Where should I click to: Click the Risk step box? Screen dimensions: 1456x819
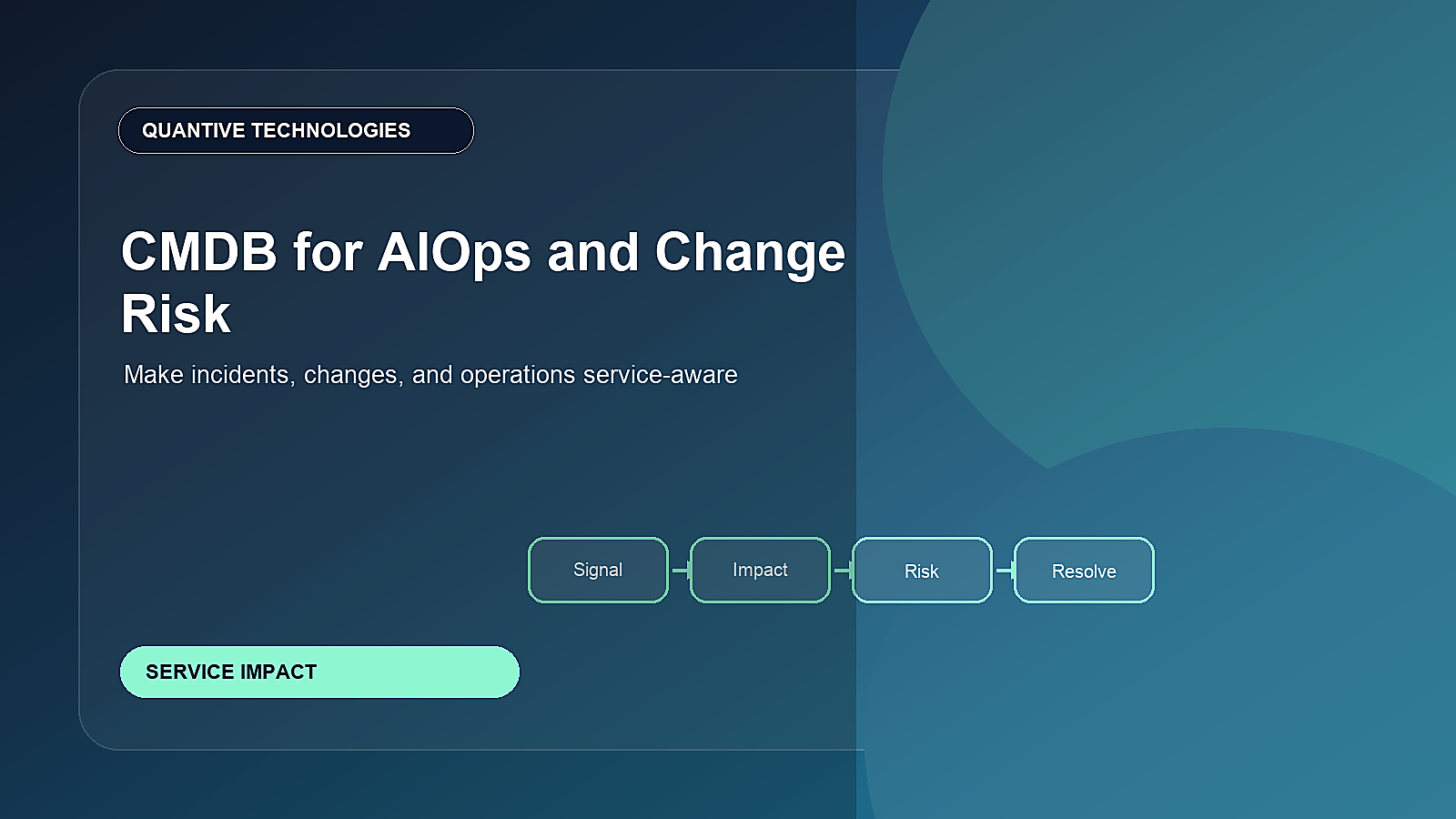[922, 570]
